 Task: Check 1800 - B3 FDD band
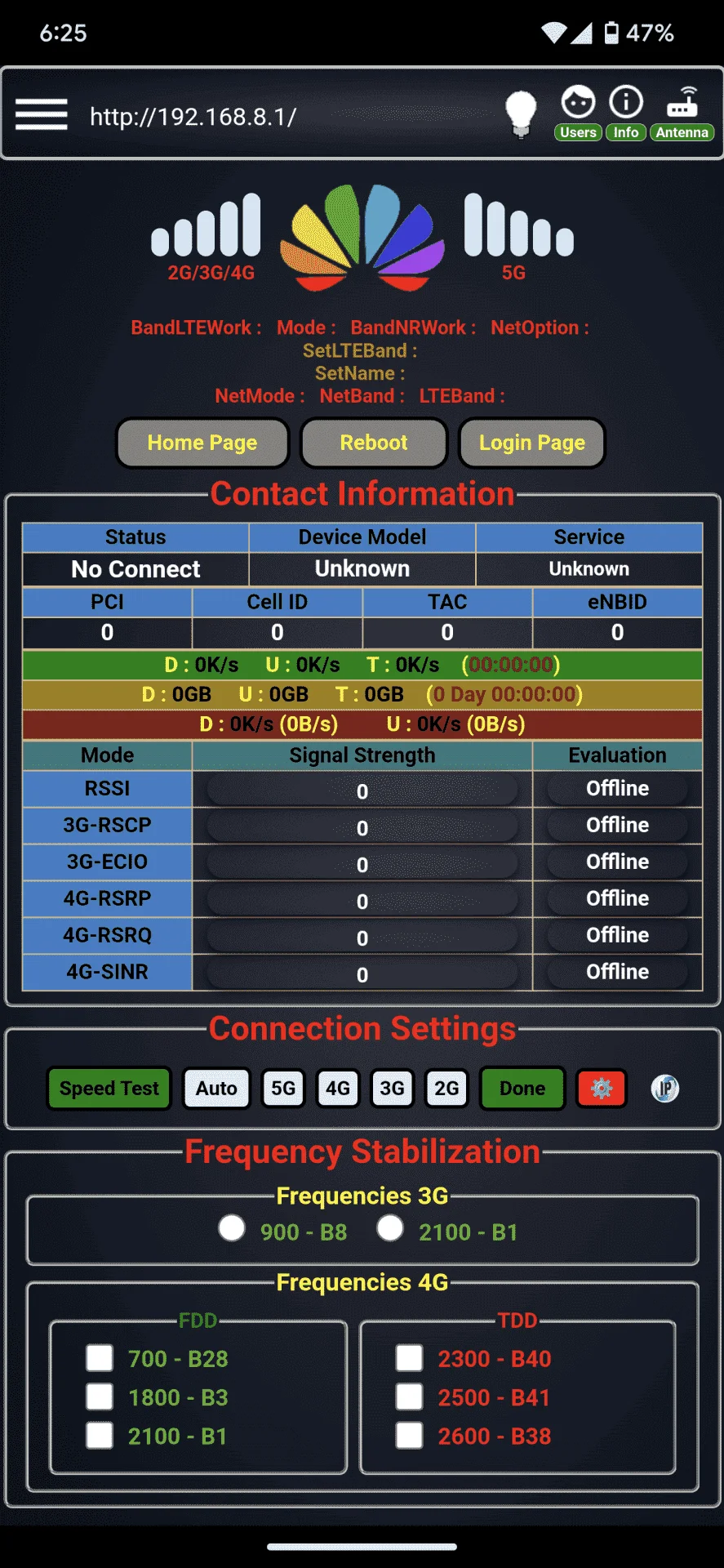click(100, 1396)
